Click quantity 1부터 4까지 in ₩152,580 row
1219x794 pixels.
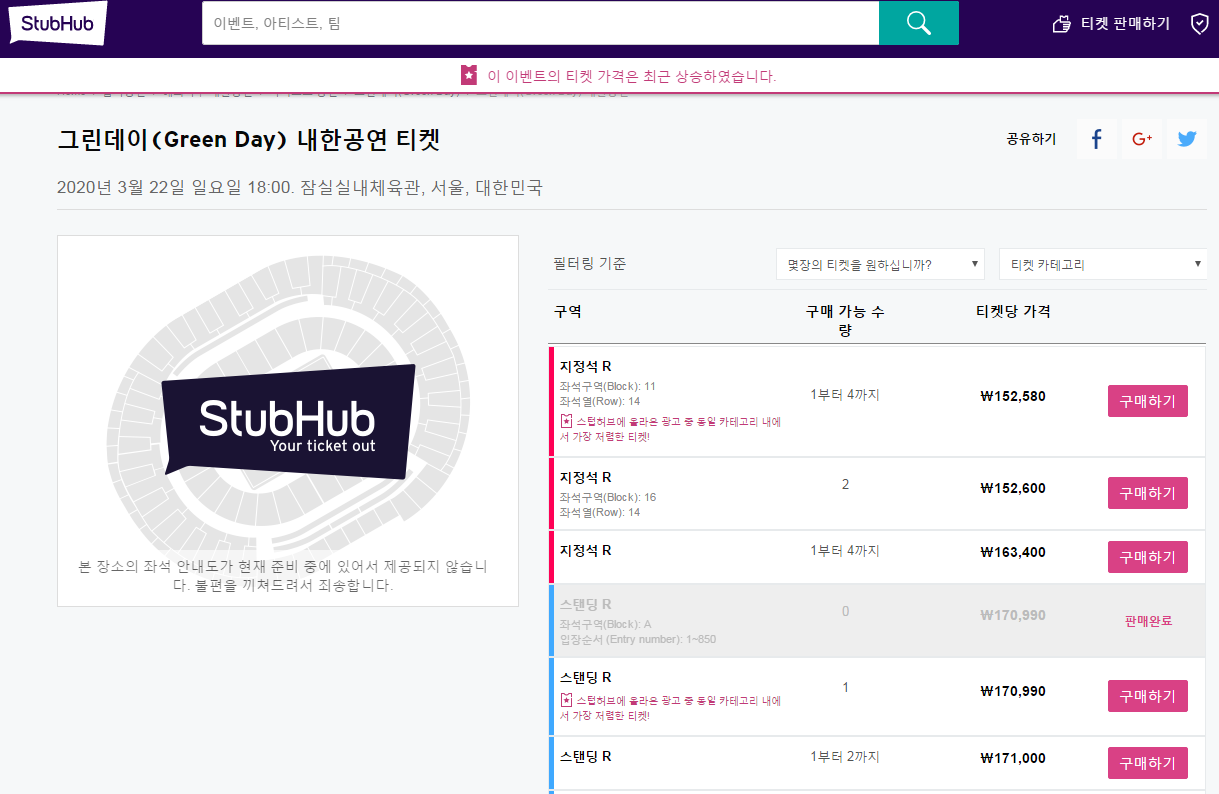click(x=845, y=394)
